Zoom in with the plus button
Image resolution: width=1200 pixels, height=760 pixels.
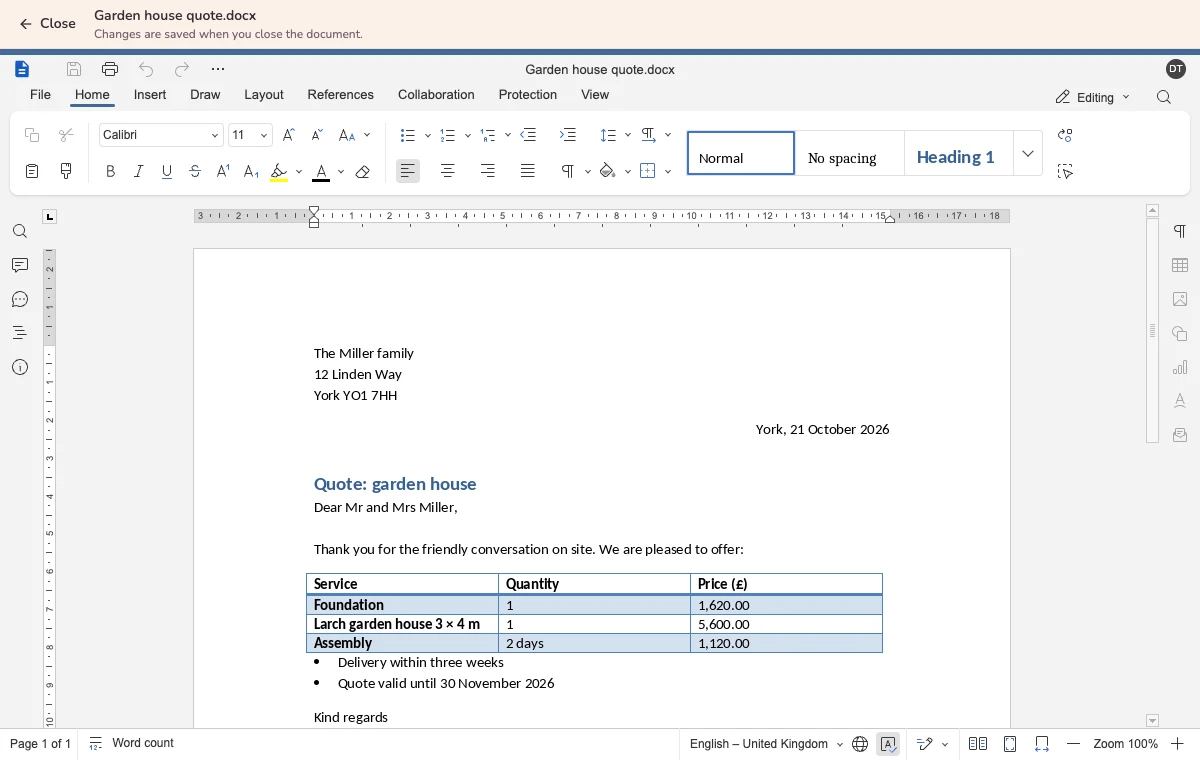[1178, 744]
